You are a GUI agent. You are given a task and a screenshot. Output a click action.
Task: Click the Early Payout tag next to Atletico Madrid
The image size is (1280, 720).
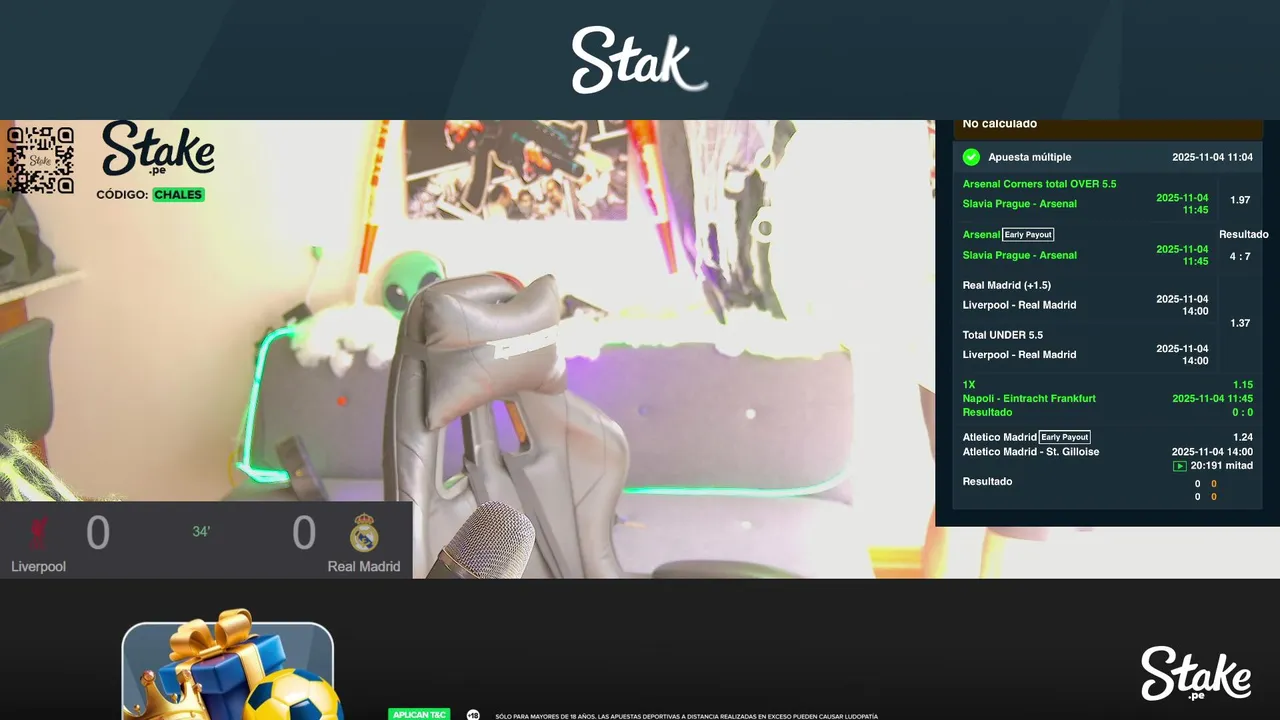click(x=1064, y=437)
